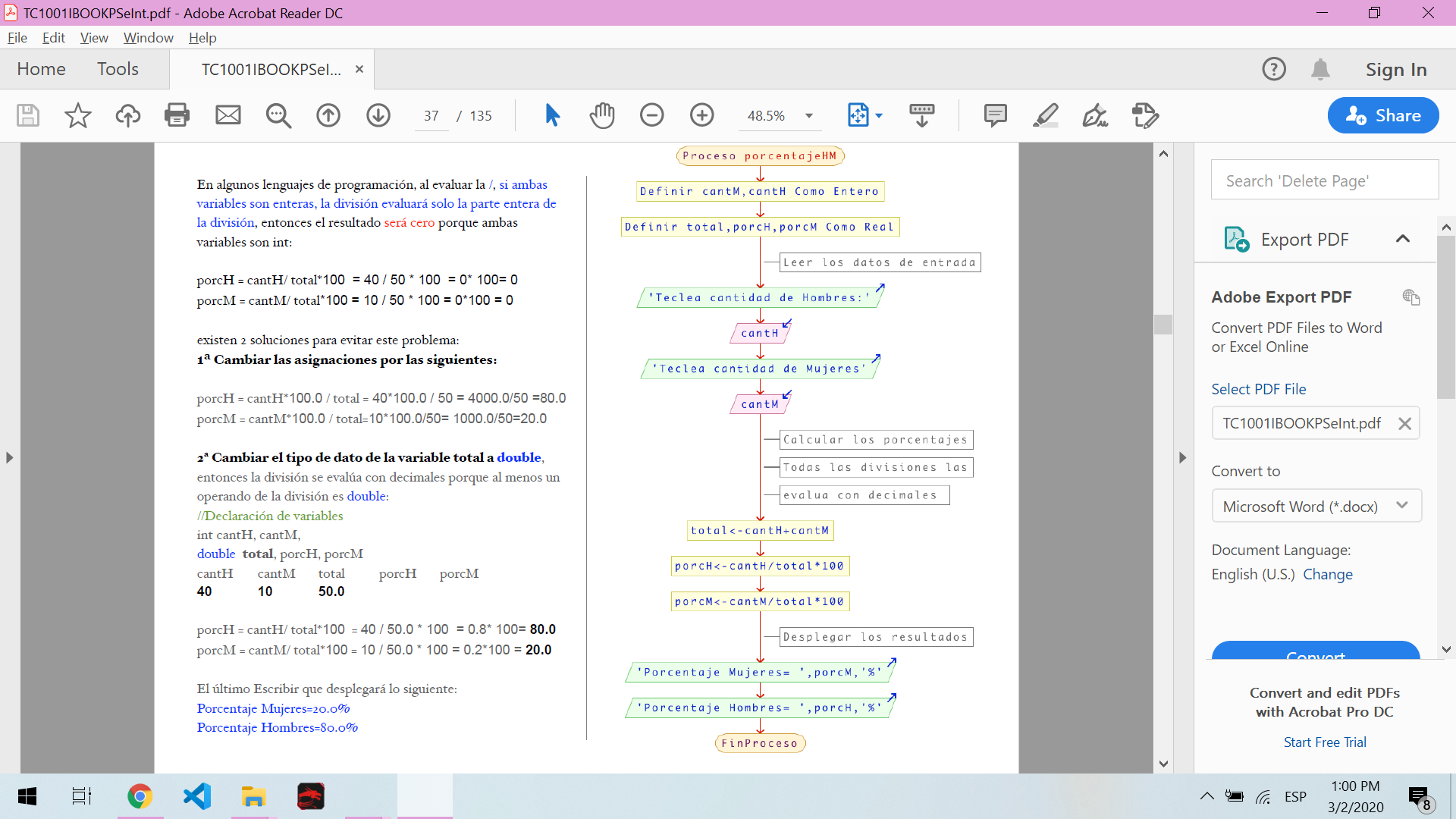The image size is (1456, 819).
Task: Open the Sign document tool
Action: (x=1095, y=115)
